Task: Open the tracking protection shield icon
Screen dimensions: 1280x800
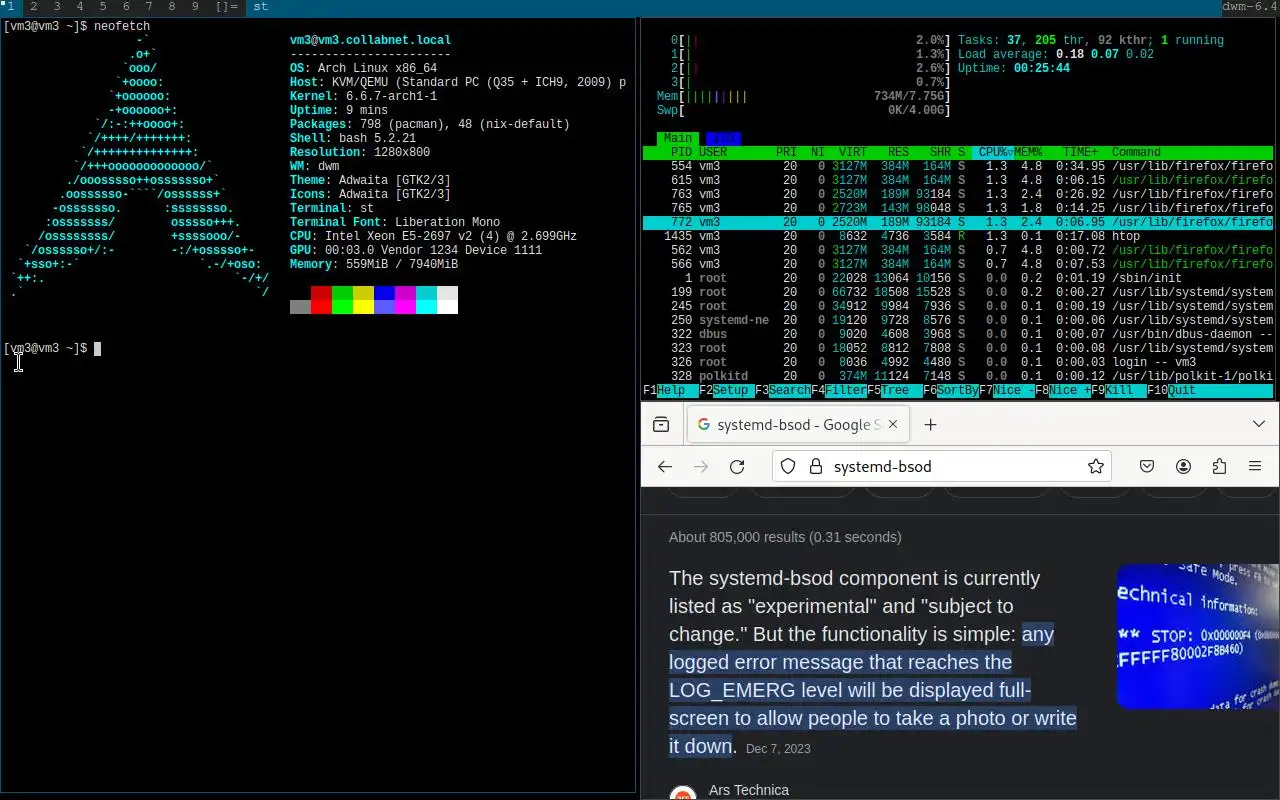Action: point(788,466)
